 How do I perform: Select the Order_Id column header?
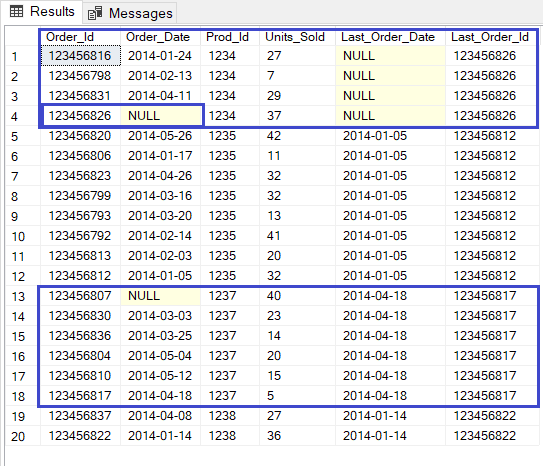tap(80, 37)
